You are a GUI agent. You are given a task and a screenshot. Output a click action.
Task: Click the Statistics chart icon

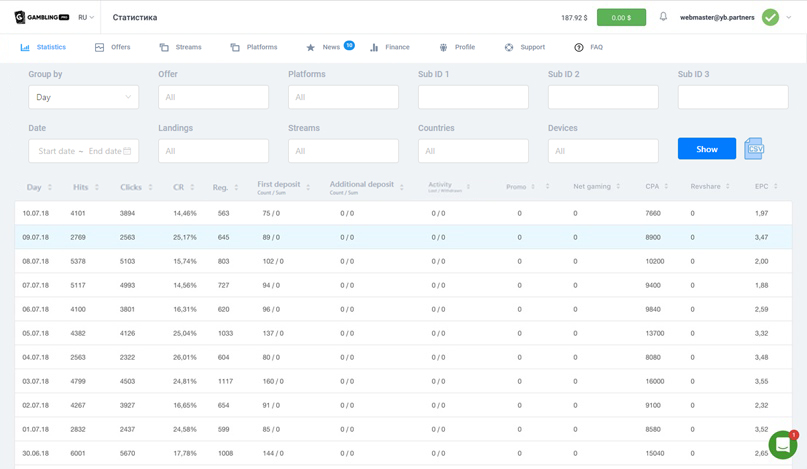tap(25, 47)
